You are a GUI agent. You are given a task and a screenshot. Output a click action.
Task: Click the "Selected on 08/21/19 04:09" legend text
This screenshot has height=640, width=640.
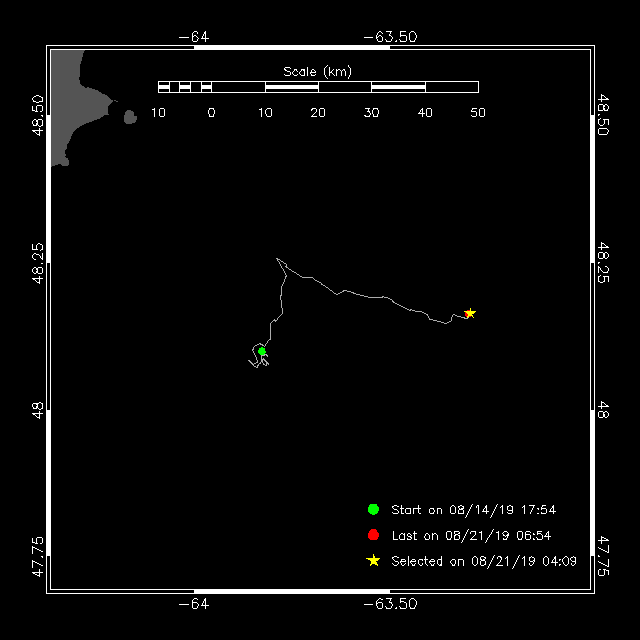coord(483,561)
